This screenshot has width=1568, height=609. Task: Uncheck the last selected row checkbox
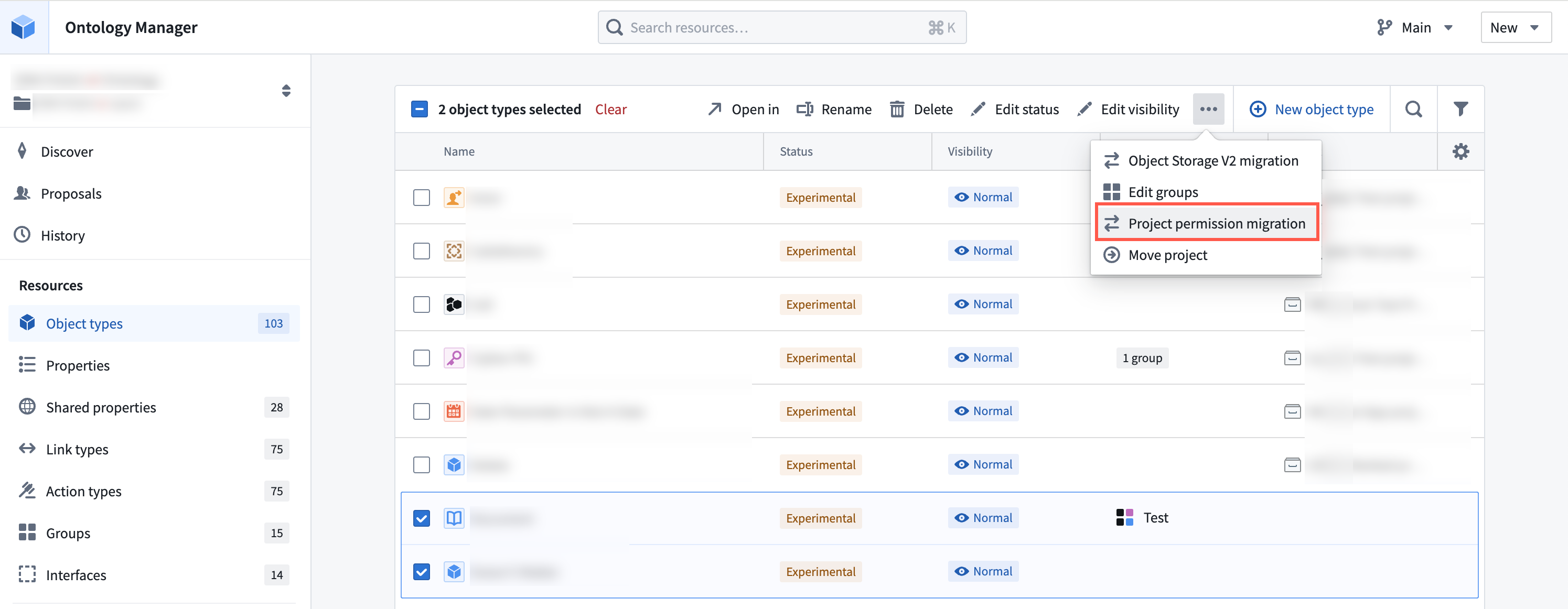421,571
